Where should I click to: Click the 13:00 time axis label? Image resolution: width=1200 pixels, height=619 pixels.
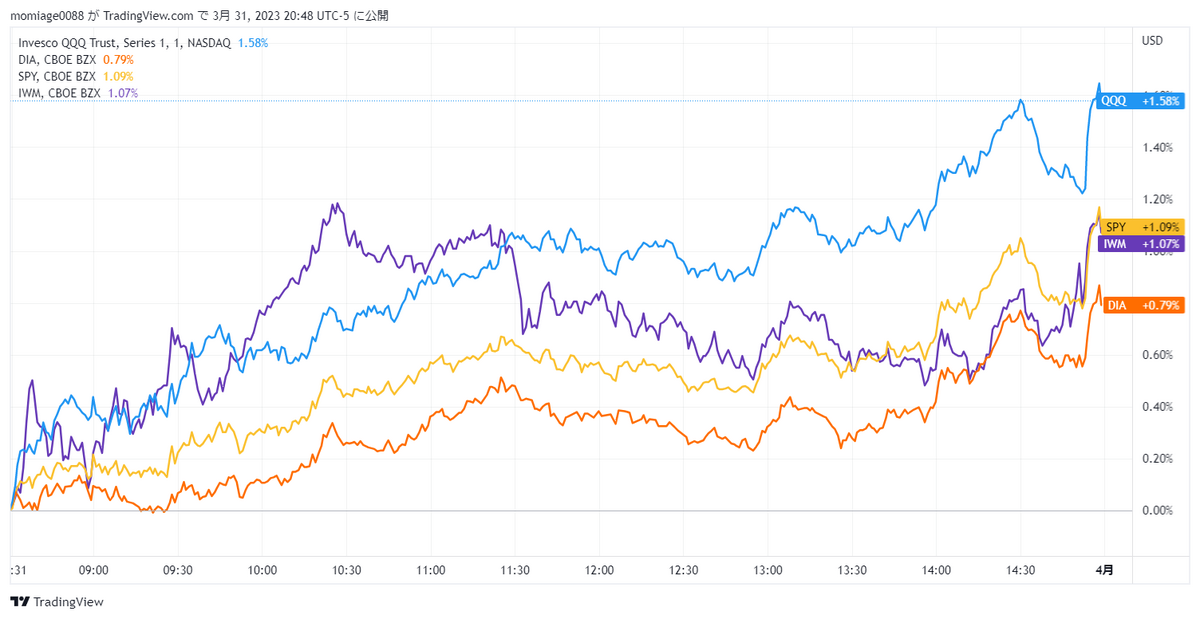pos(768,569)
